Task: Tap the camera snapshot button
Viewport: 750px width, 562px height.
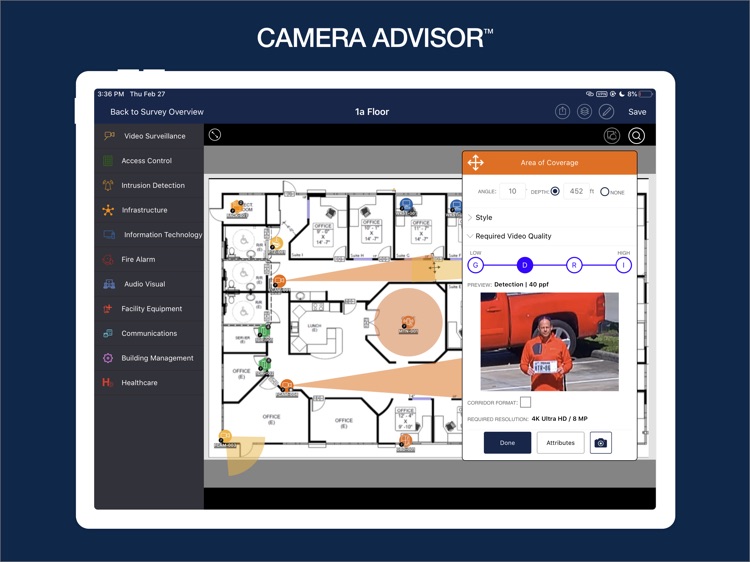Action: pos(601,443)
